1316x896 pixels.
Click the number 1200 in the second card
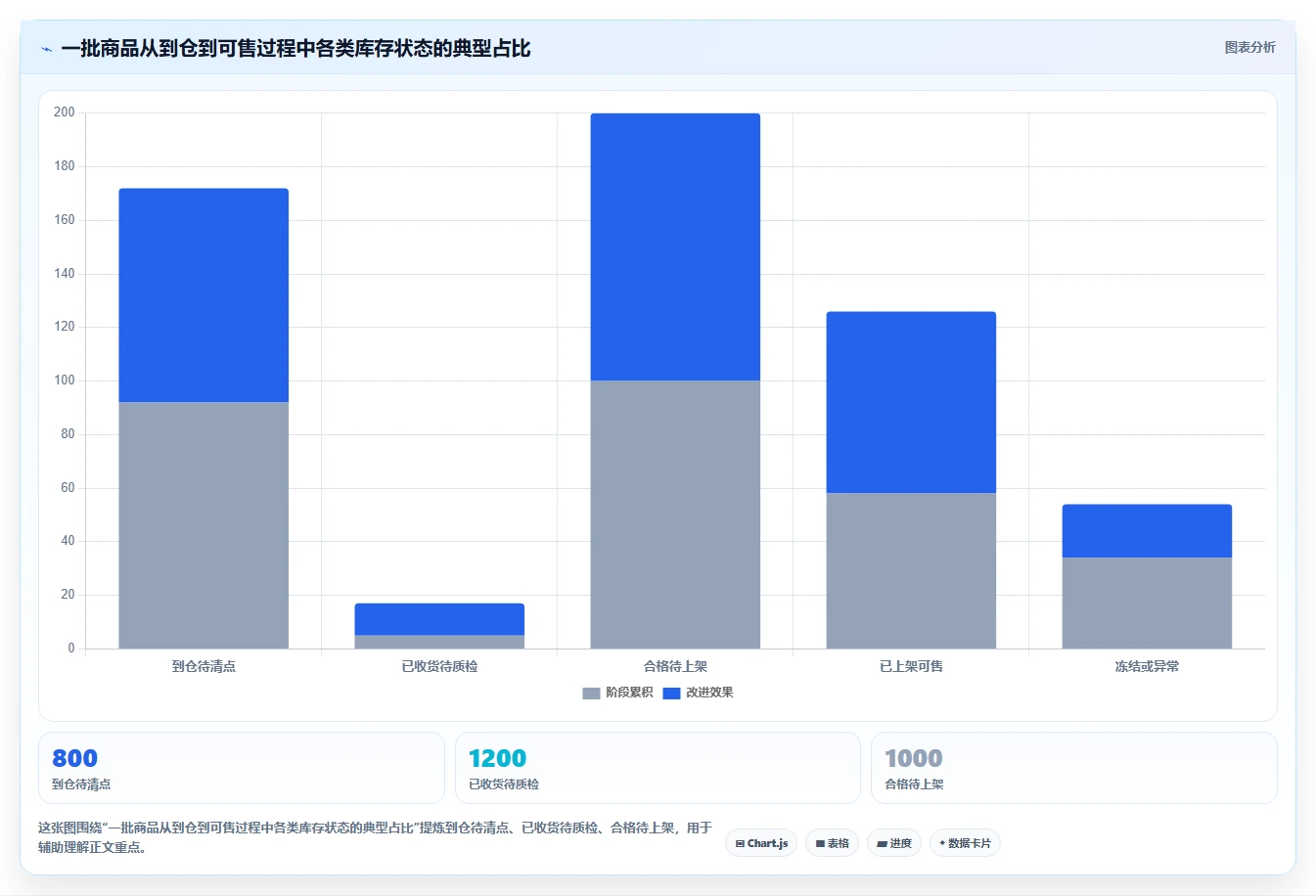(497, 758)
